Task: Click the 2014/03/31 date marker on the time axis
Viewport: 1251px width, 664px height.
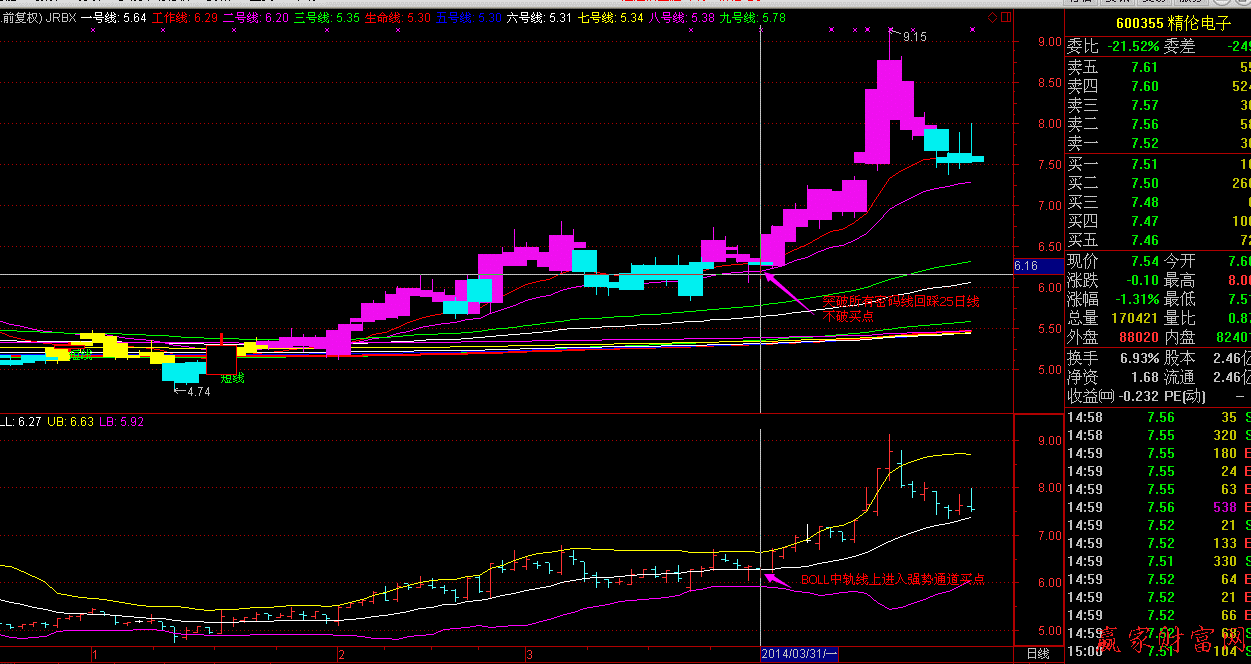Action: click(800, 653)
